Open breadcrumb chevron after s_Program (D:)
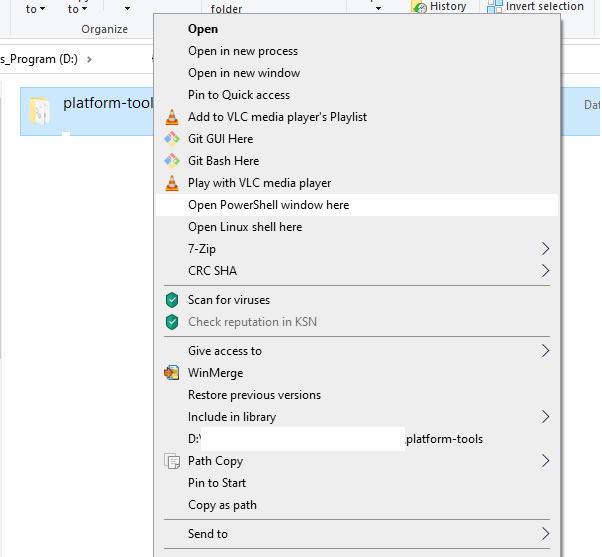 pos(89,60)
